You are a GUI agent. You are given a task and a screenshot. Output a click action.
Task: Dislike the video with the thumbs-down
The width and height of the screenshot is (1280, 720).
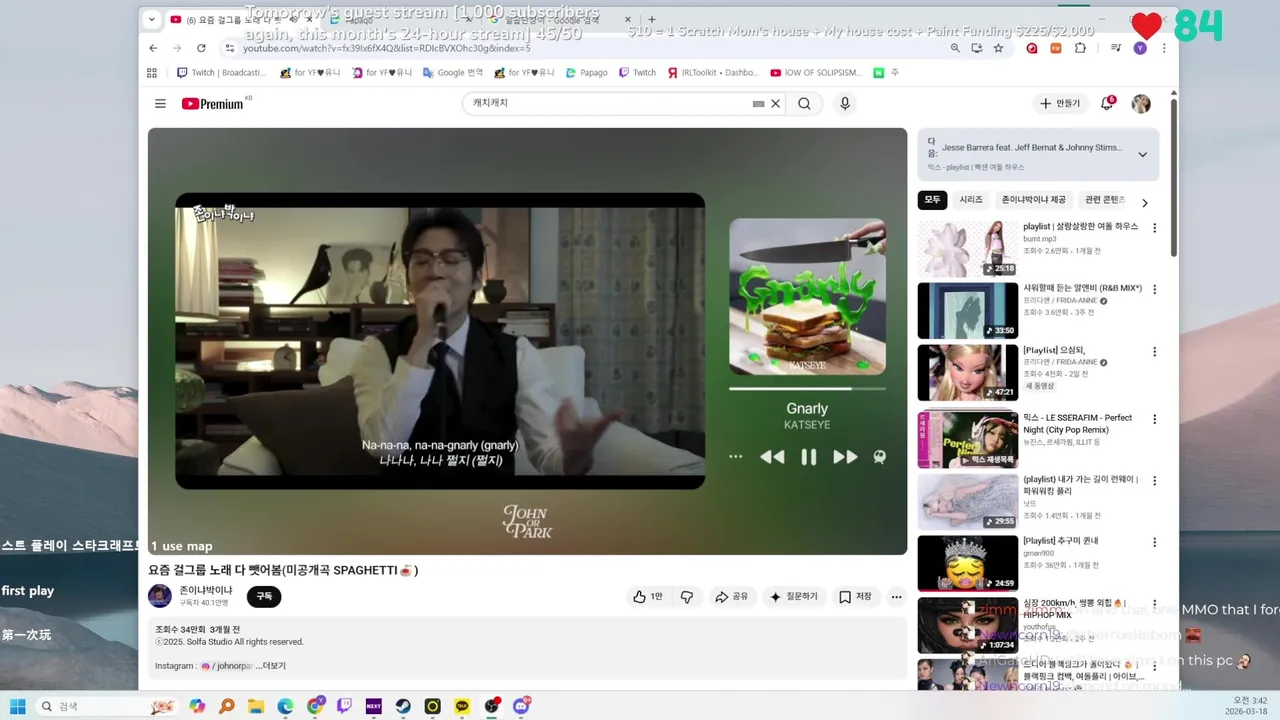click(x=687, y=597)
